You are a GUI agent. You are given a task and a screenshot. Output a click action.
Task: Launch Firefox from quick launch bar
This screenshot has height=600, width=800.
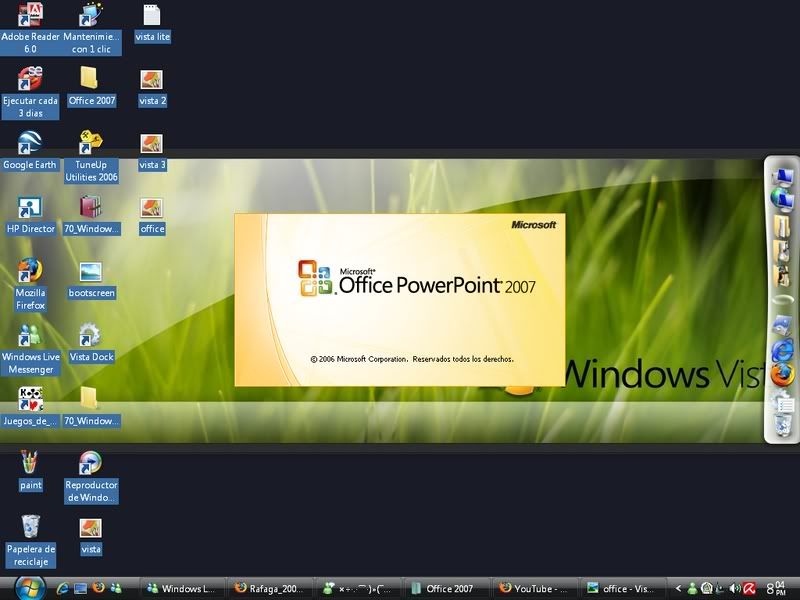tap(98, 588)
